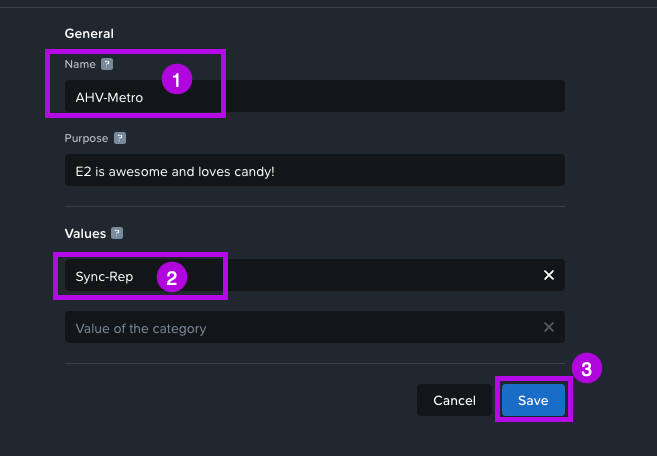
Task: Click the 'Value of the category' placeholder field
Action: tap(315, 327)
